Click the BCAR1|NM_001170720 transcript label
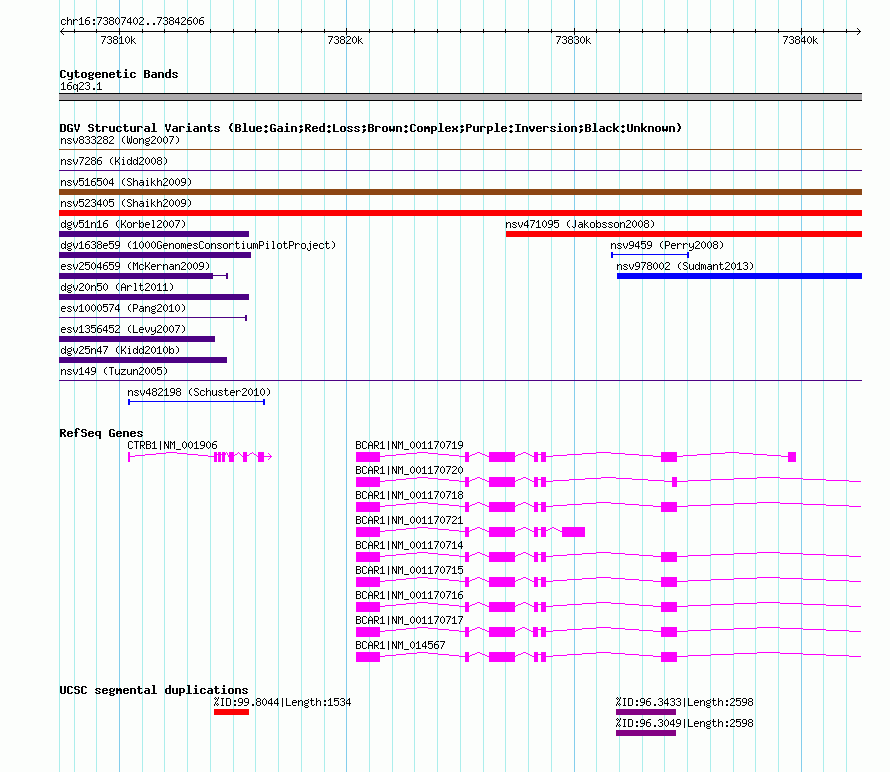890x772 pixels. 409,470
